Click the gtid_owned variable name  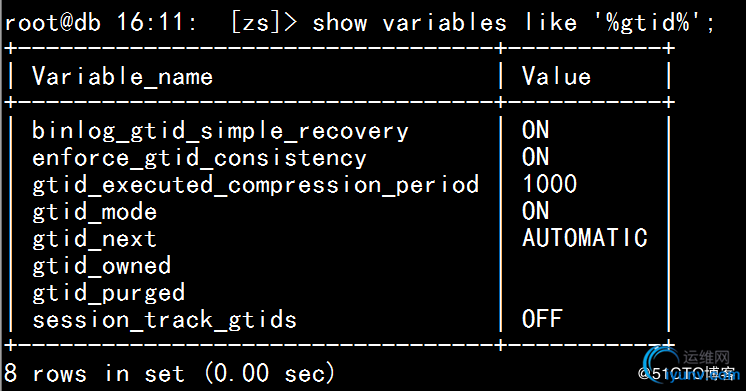click(x=101, y=266)
